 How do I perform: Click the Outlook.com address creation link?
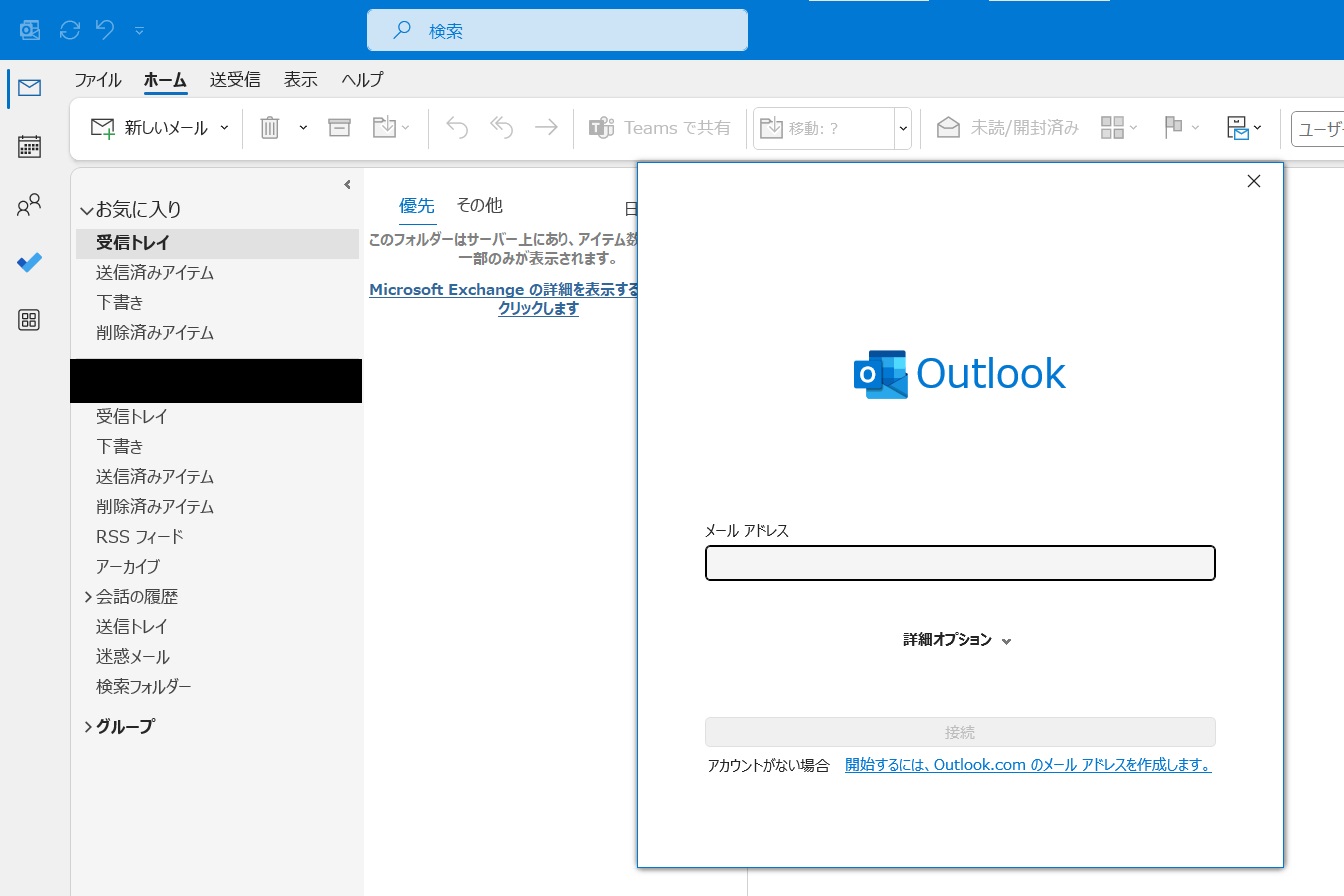coord(1028,765)
